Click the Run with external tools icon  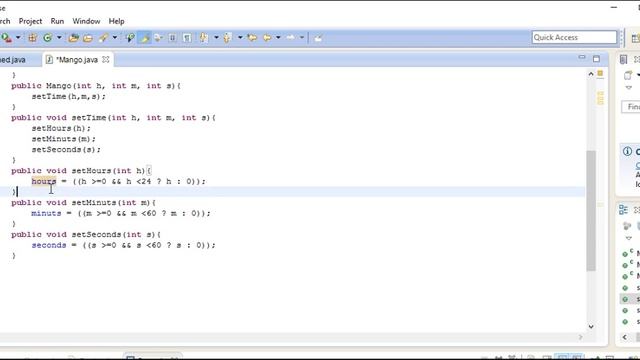click(6, 38)
